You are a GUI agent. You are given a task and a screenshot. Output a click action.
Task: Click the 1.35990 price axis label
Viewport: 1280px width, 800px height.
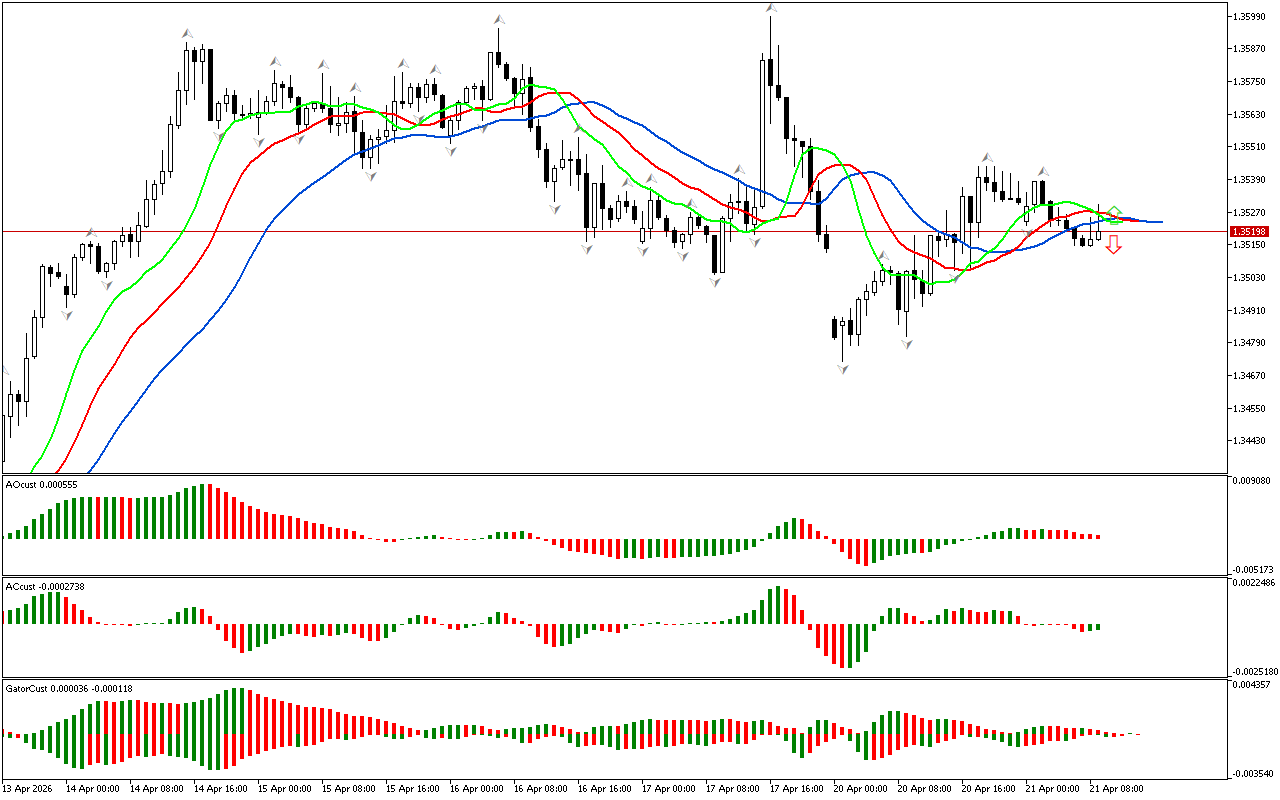[x=1250, y=17]
